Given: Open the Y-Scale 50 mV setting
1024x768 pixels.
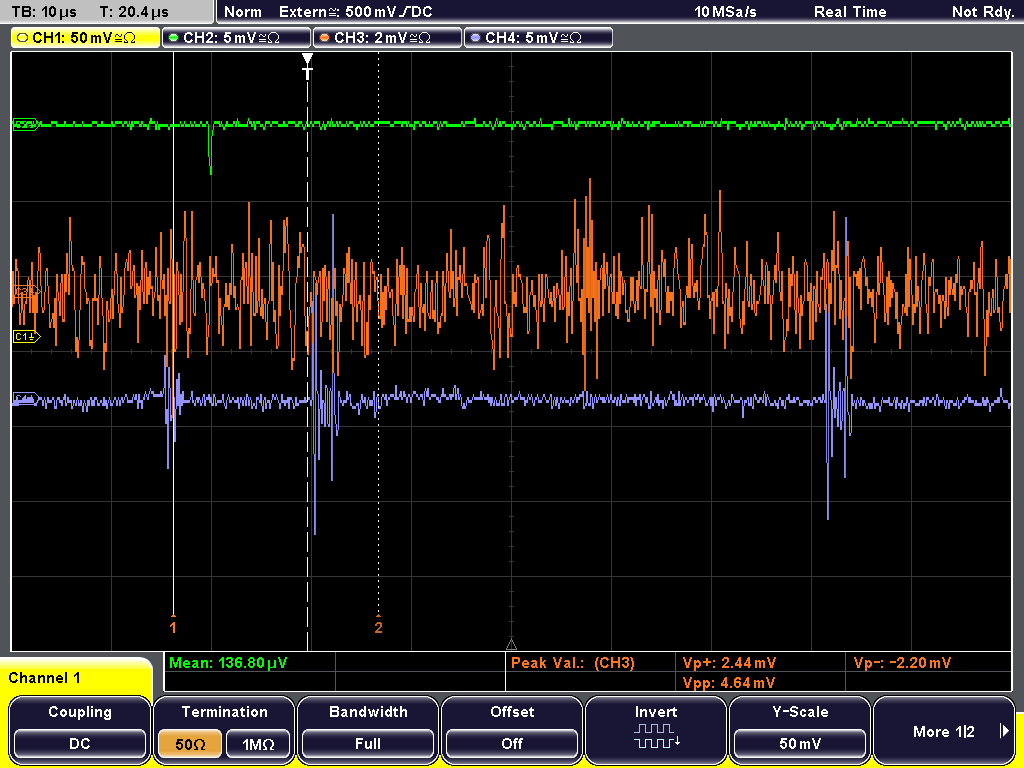Looking at the screenshot, I should tap(800, 729).
